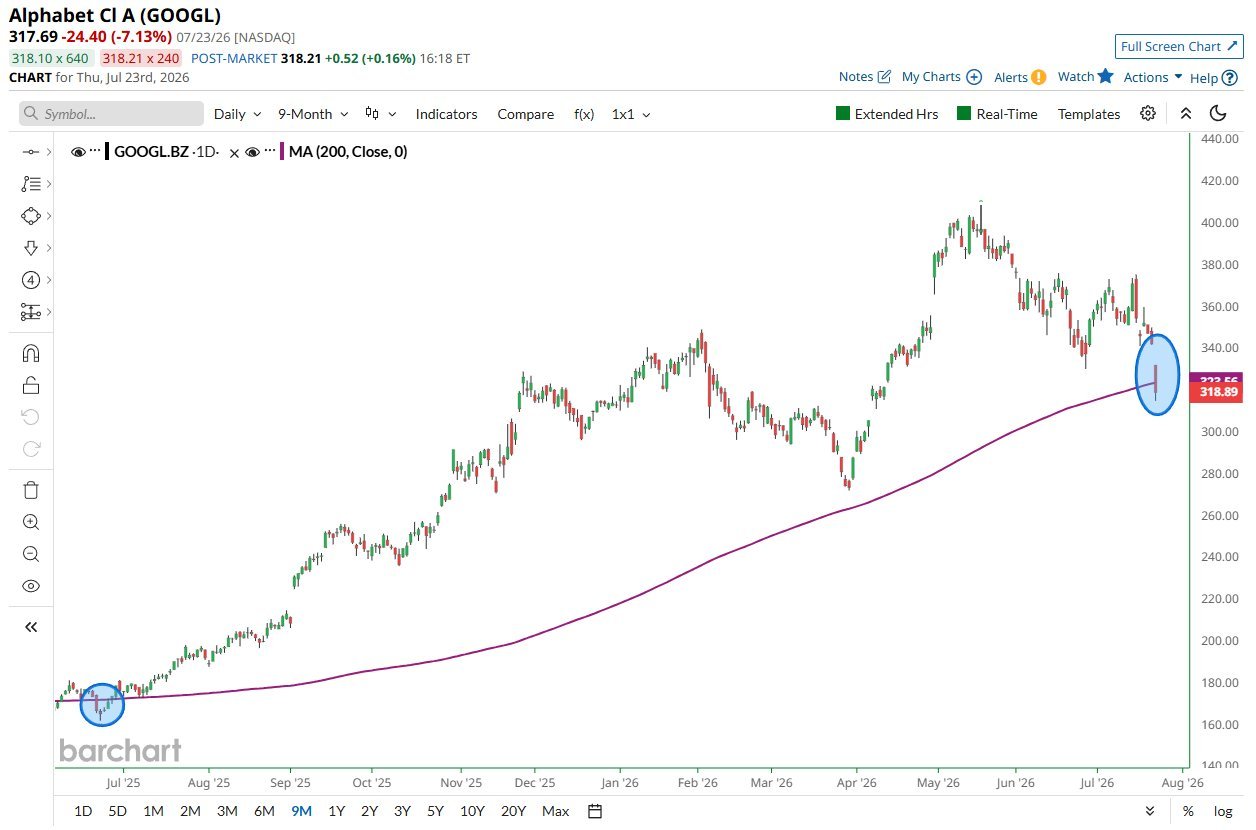The height and width of the screenshot is (830, 1256).
Task: Open the annotation list tool with node and lines icon
Action: coord(31,184)
